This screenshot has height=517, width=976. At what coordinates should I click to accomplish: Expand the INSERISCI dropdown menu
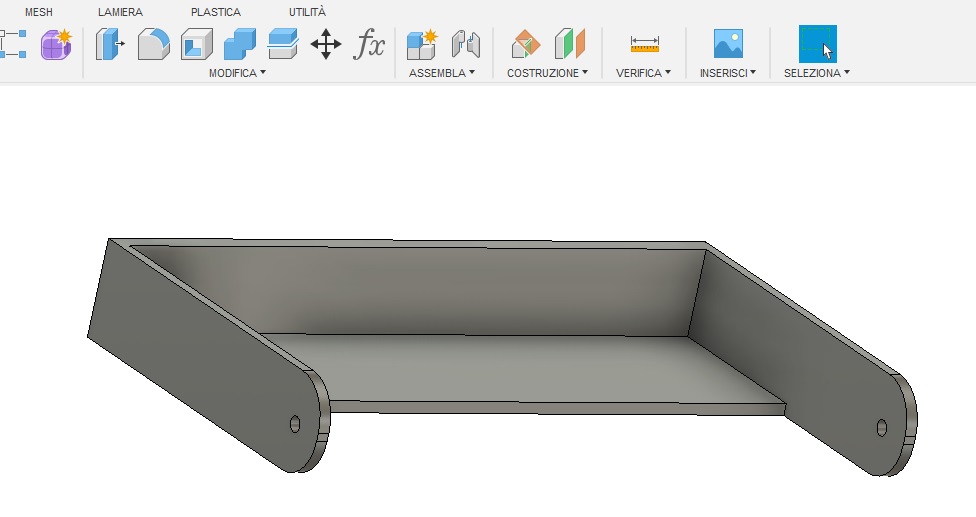tap(728, 73)
